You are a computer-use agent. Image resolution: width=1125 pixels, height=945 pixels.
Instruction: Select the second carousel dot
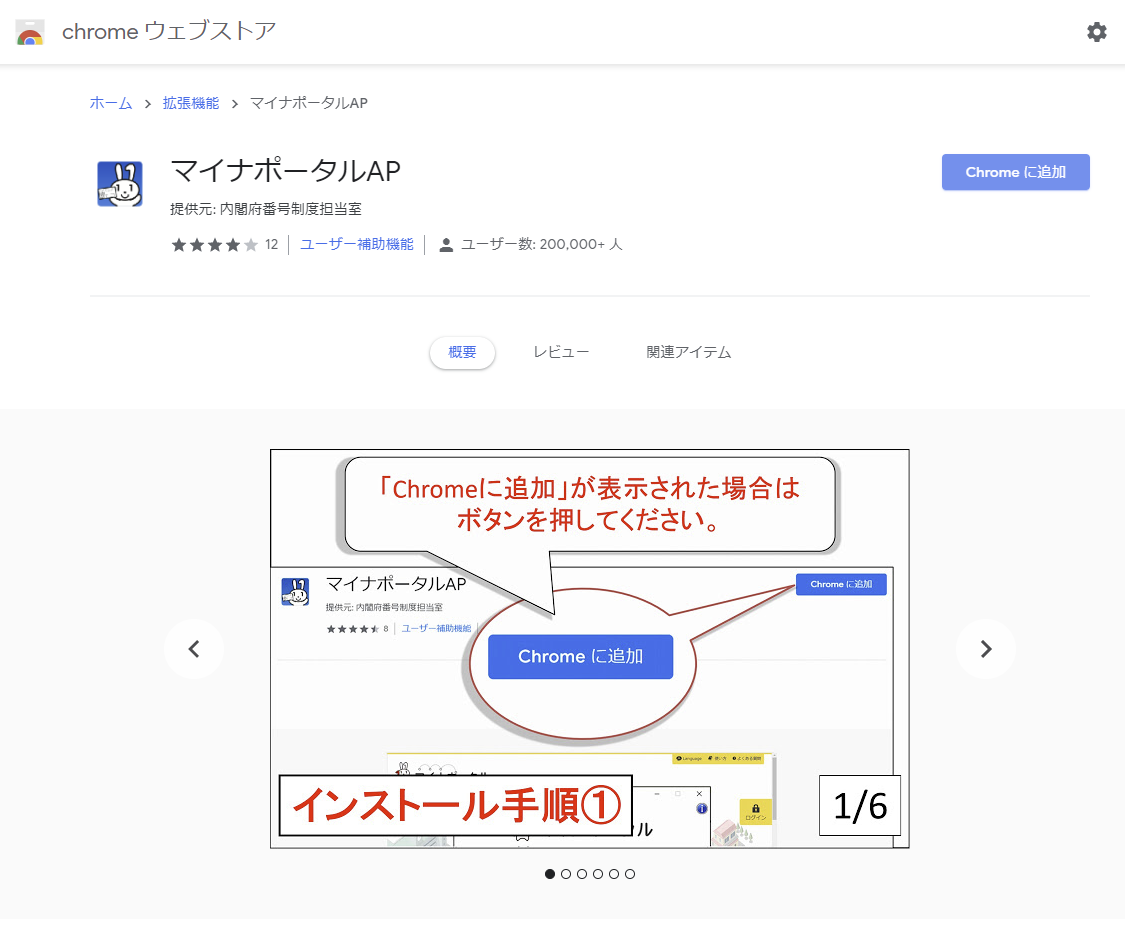tap(566, 874)
